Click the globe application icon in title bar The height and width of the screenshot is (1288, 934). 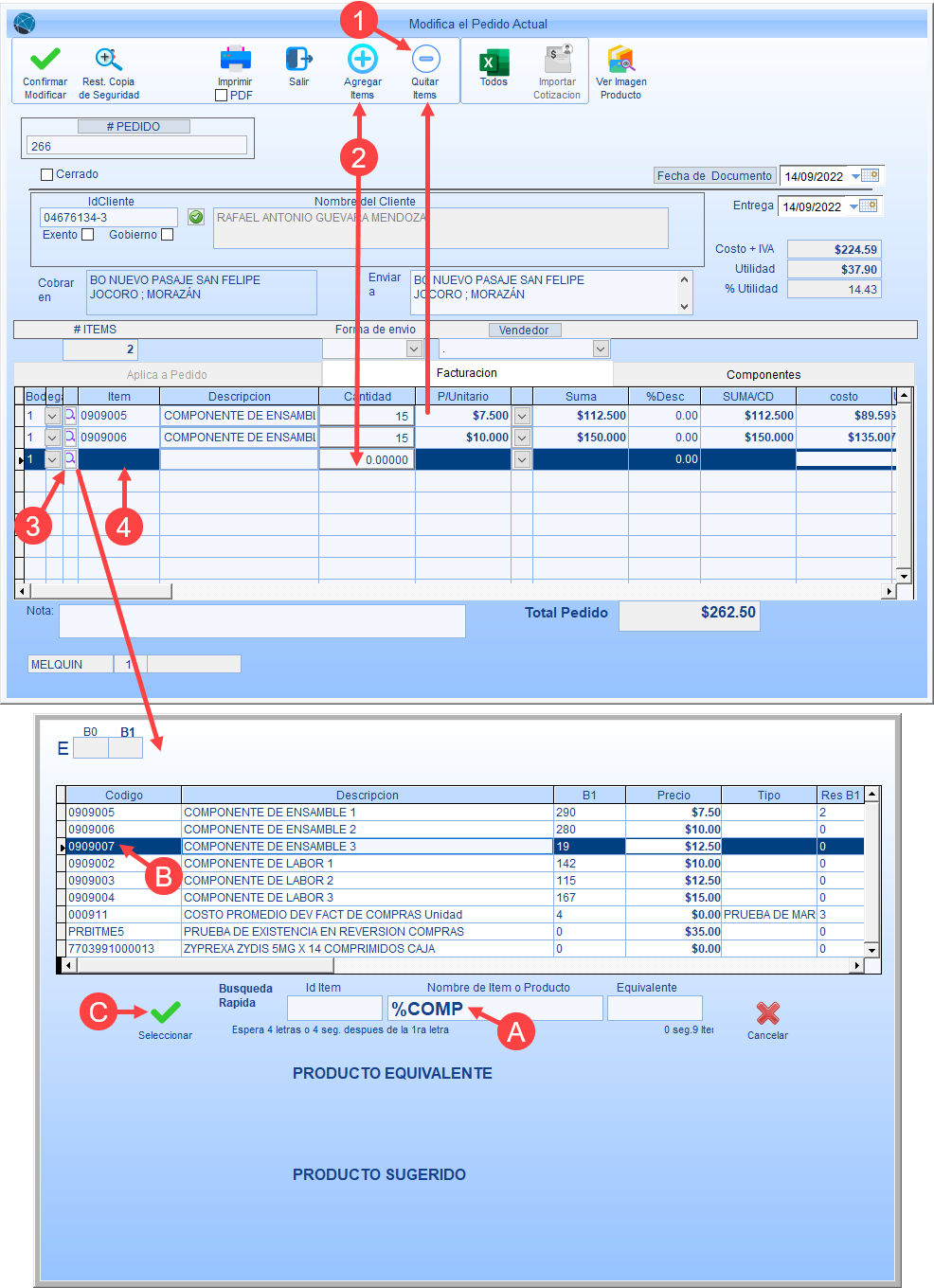pyautogui.click(x=24, y=24)
